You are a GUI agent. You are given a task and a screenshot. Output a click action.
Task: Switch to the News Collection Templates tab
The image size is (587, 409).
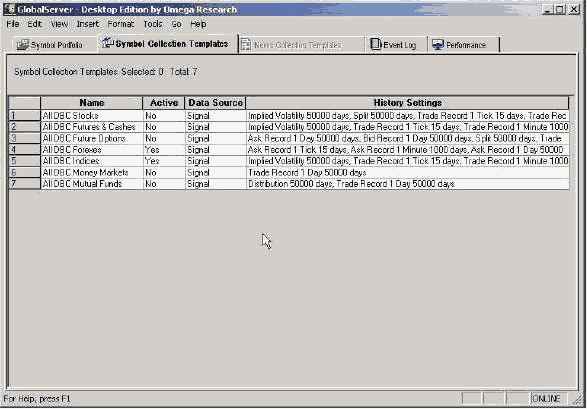coord(301,45)
